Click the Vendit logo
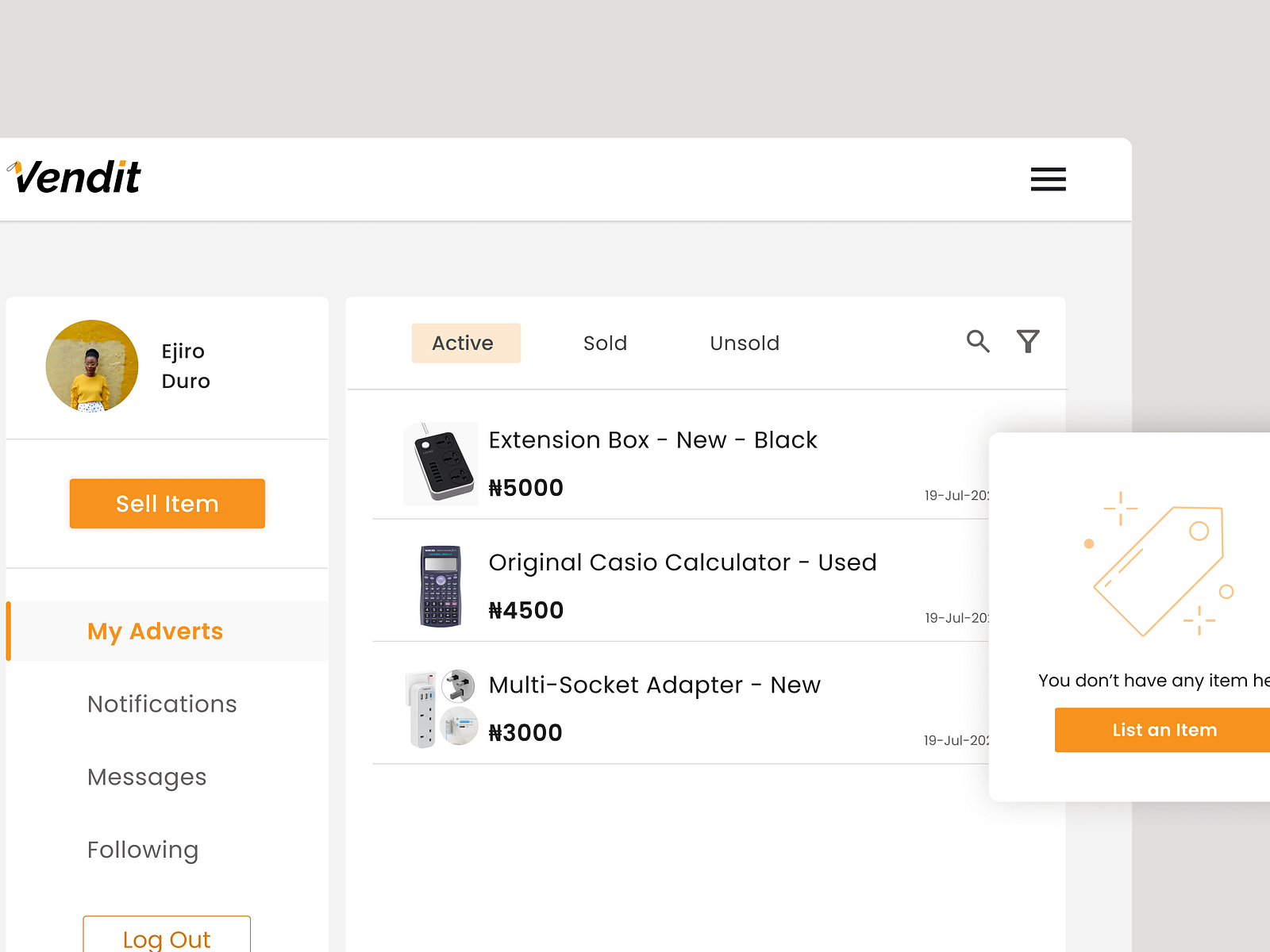Viewport: 1270px width, 952px height. click(75, 176)
